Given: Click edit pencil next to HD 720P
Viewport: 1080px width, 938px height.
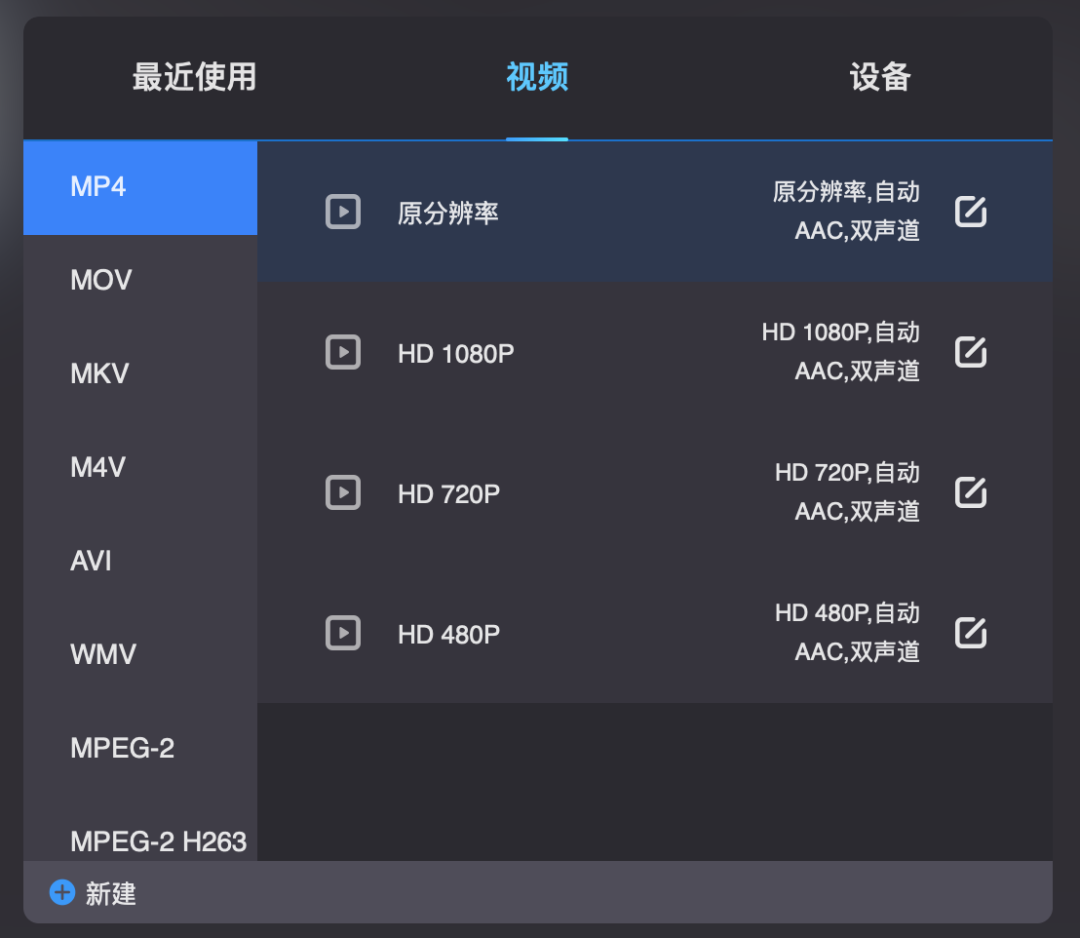Looking at the screenshot, I should click(x=969, y=492).
